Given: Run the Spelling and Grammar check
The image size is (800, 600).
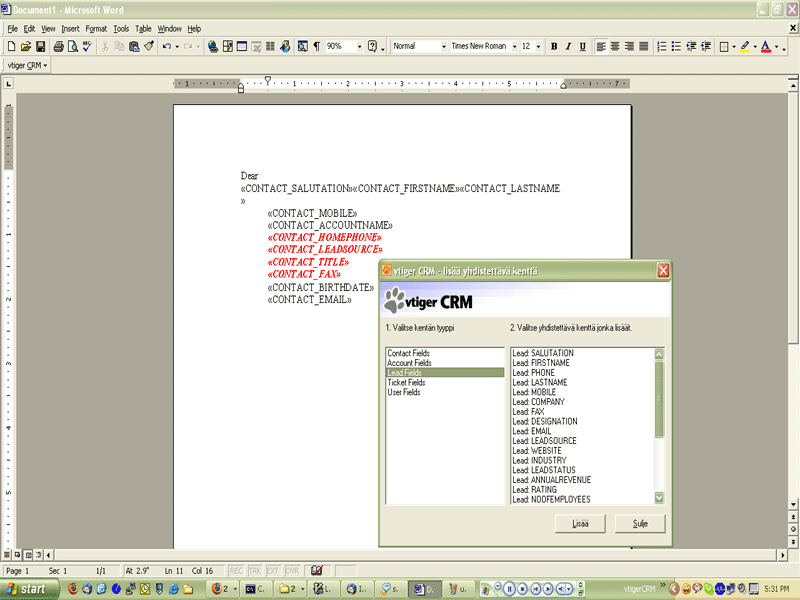Looking at the screenshot, I should click(87, 46).
